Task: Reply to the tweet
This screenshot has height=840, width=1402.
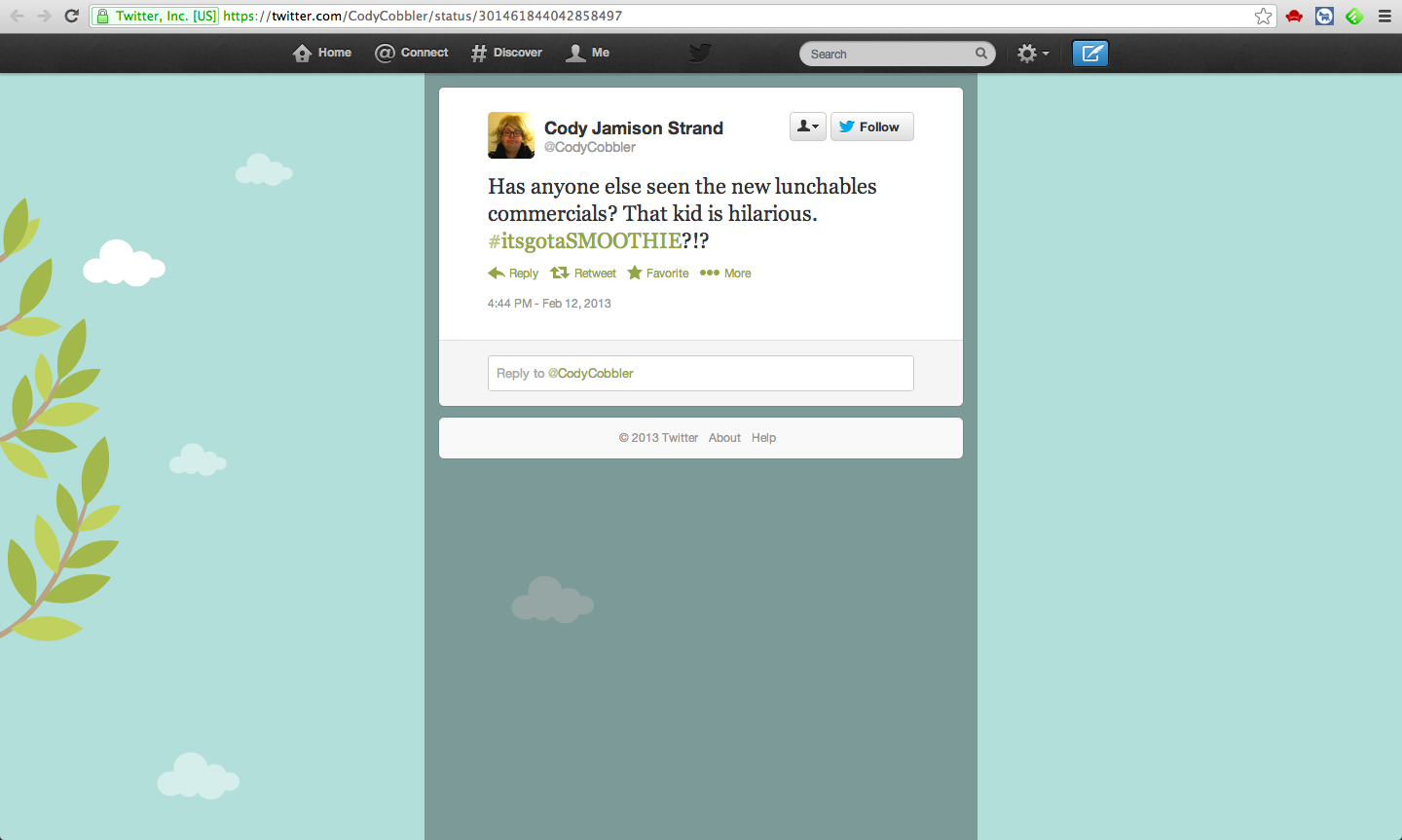Action: click(x=513, y=274)
